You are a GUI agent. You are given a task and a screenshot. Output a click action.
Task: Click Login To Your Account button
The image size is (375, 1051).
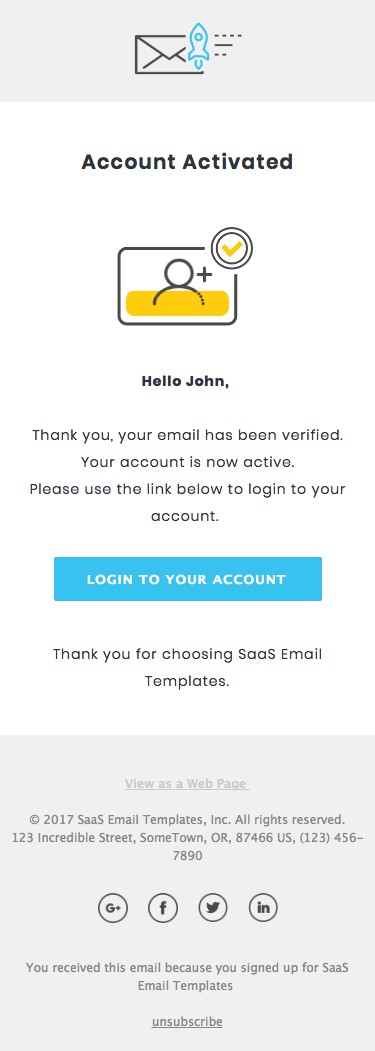(x=188, y=579)
